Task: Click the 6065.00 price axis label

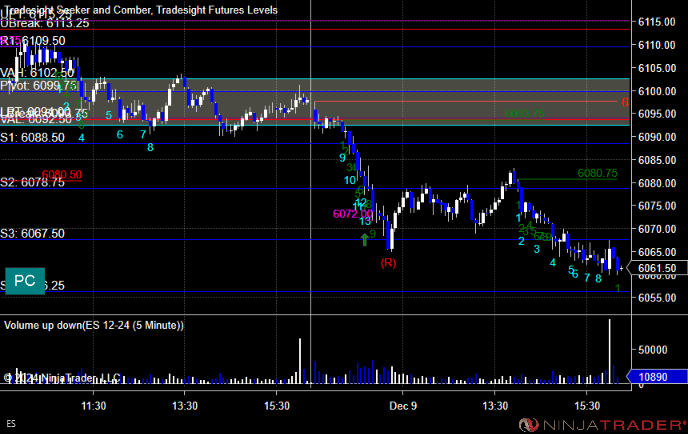Action: click(656, 252)
